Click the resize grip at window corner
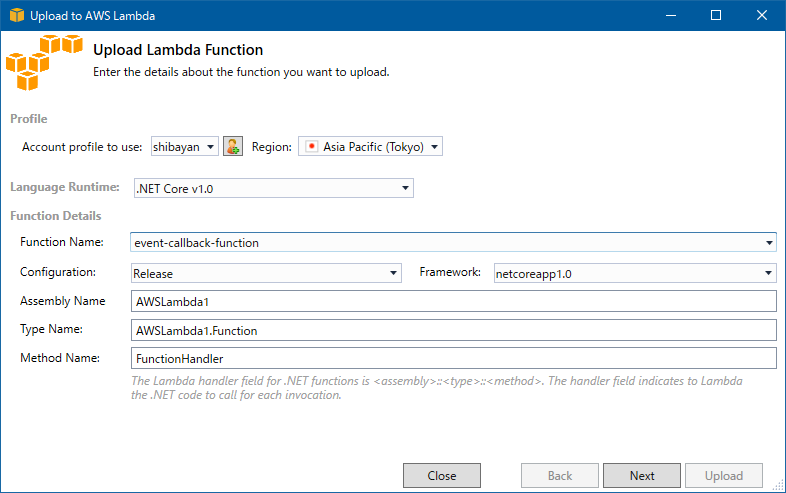This screenshot has height=493, width=786. coord(778,484)
